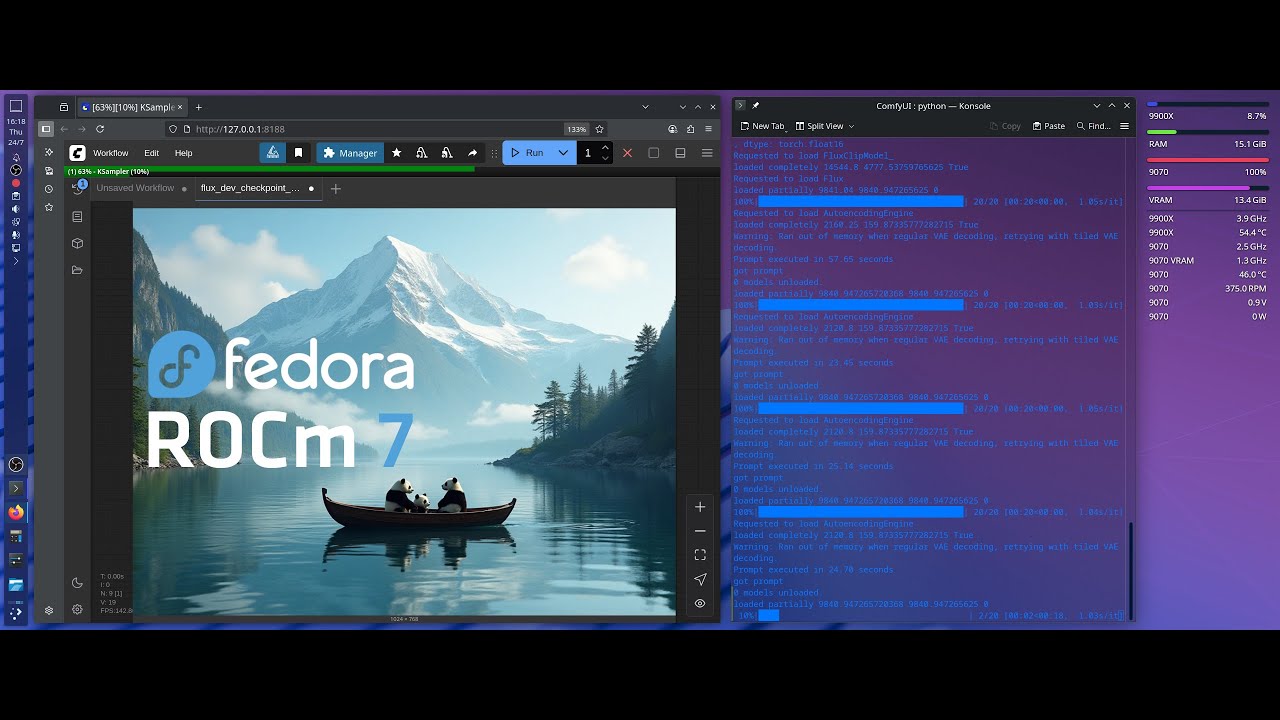Toggle dark theme moon icon
This screenshot has width=1280, height=720.
(77, 583)
